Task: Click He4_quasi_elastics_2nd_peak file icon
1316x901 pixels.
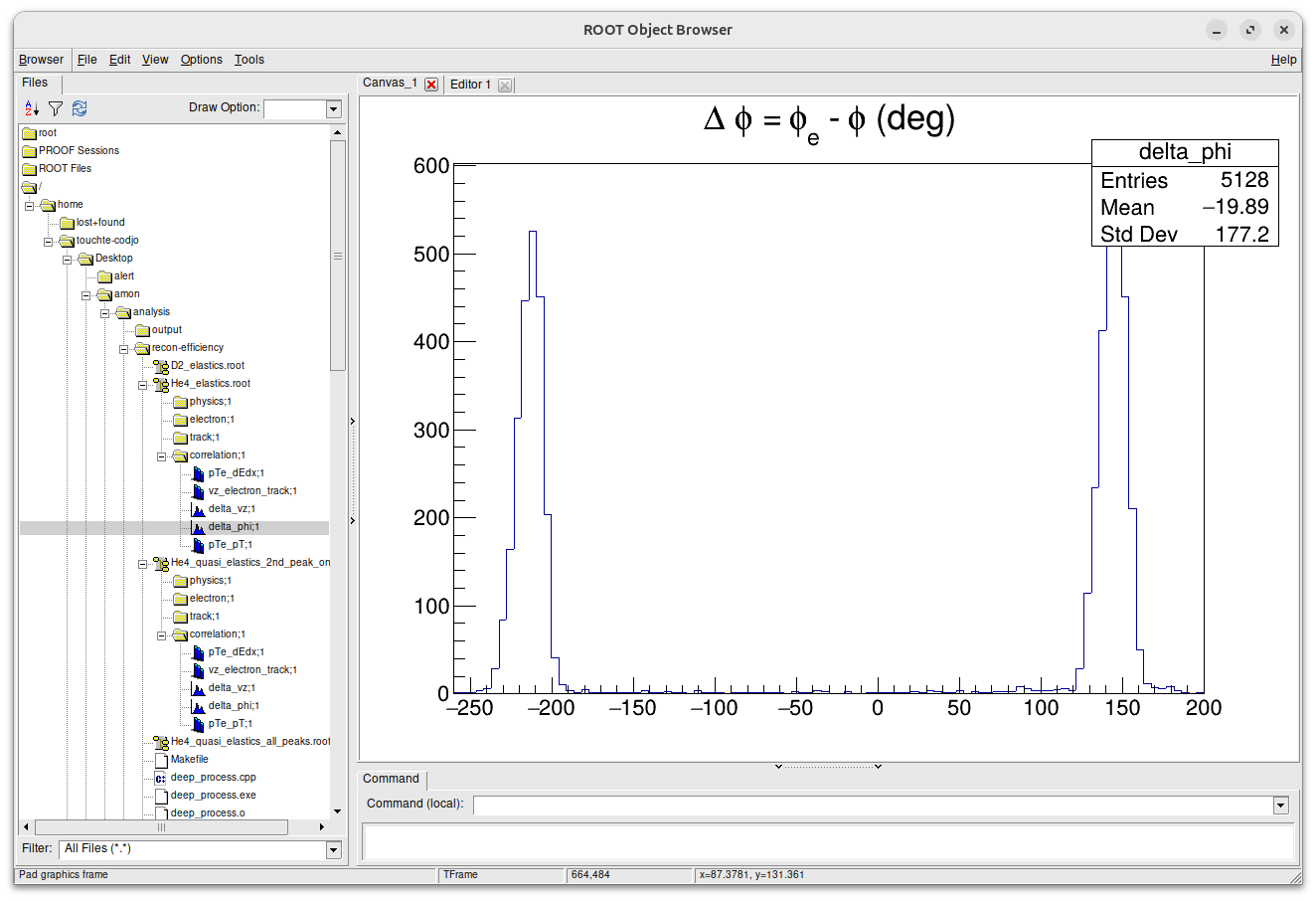Action: (x=161, y=563)
